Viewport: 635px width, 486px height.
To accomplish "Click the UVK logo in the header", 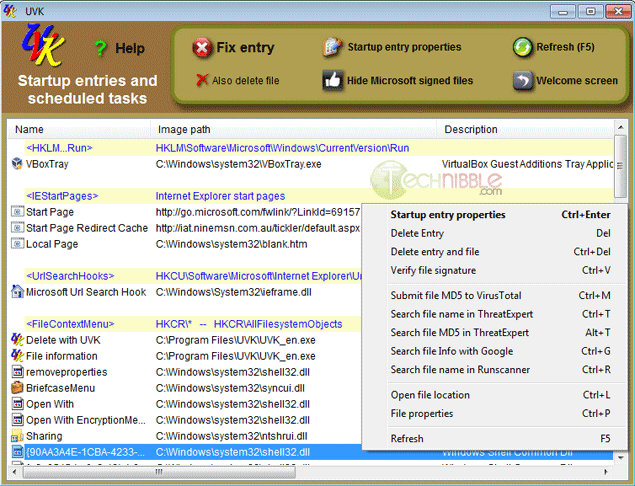I will click(43, 45).
